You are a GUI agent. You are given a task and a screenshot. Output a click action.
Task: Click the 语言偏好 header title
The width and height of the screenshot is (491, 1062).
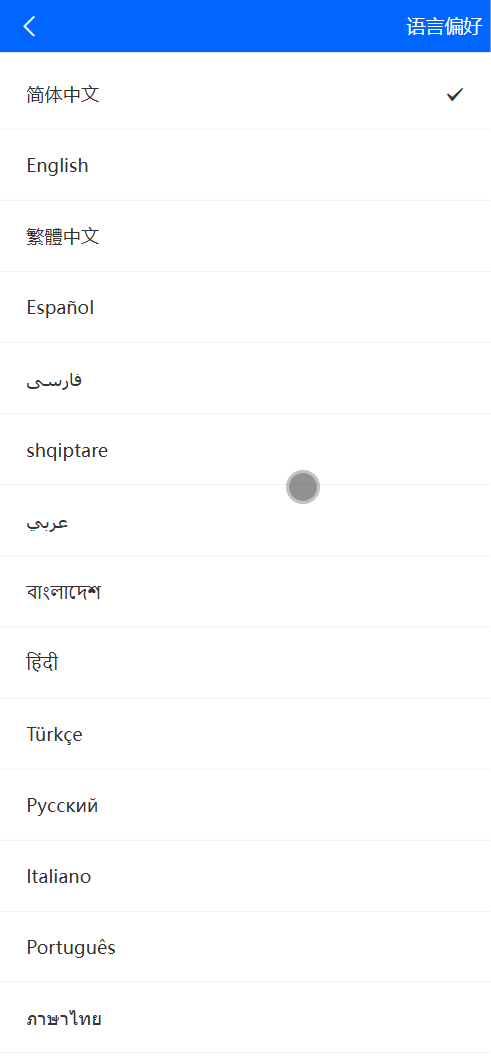point(444,26)
